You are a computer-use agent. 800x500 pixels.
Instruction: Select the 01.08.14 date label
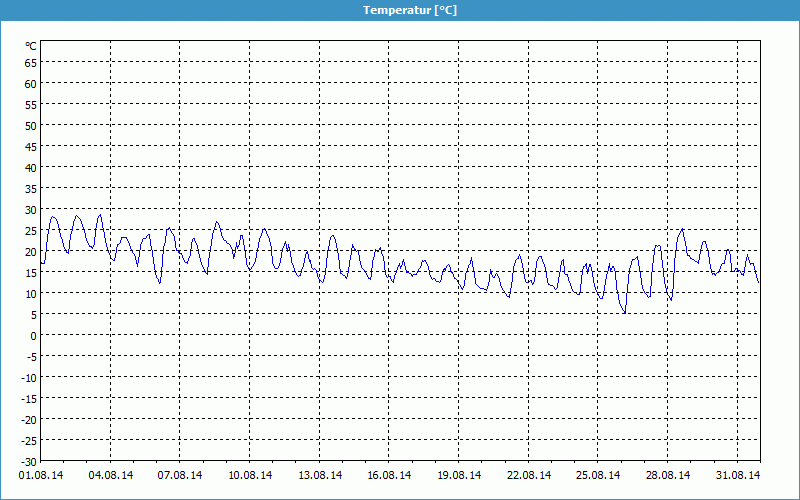click(x=40, y=476)
